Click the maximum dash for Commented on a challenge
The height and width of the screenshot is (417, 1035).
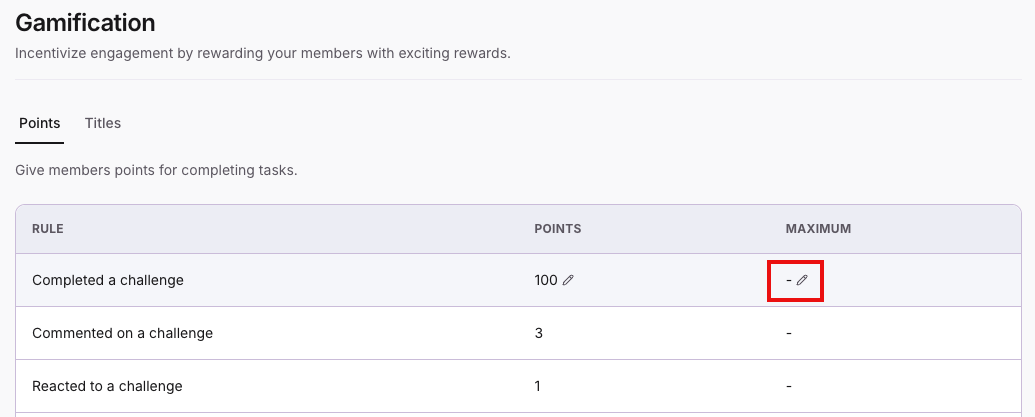(789, 333)
